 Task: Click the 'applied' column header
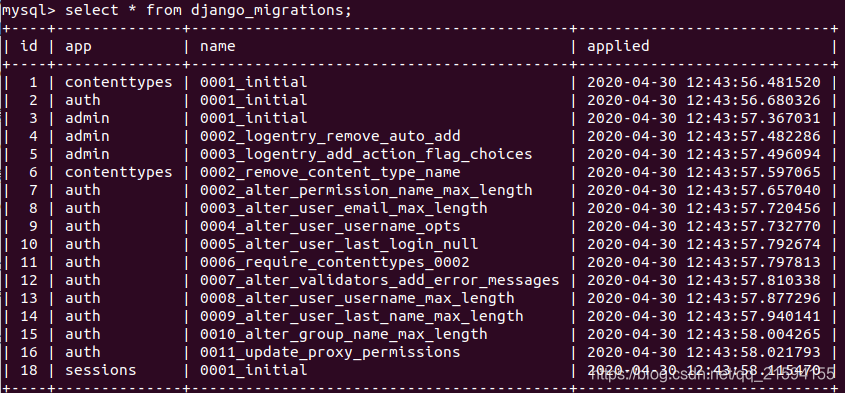tap(618, 47)
